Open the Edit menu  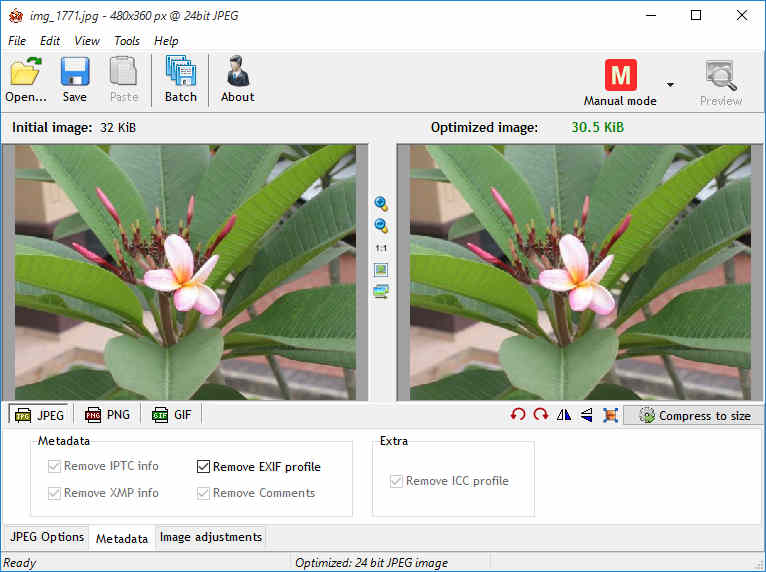50,41
